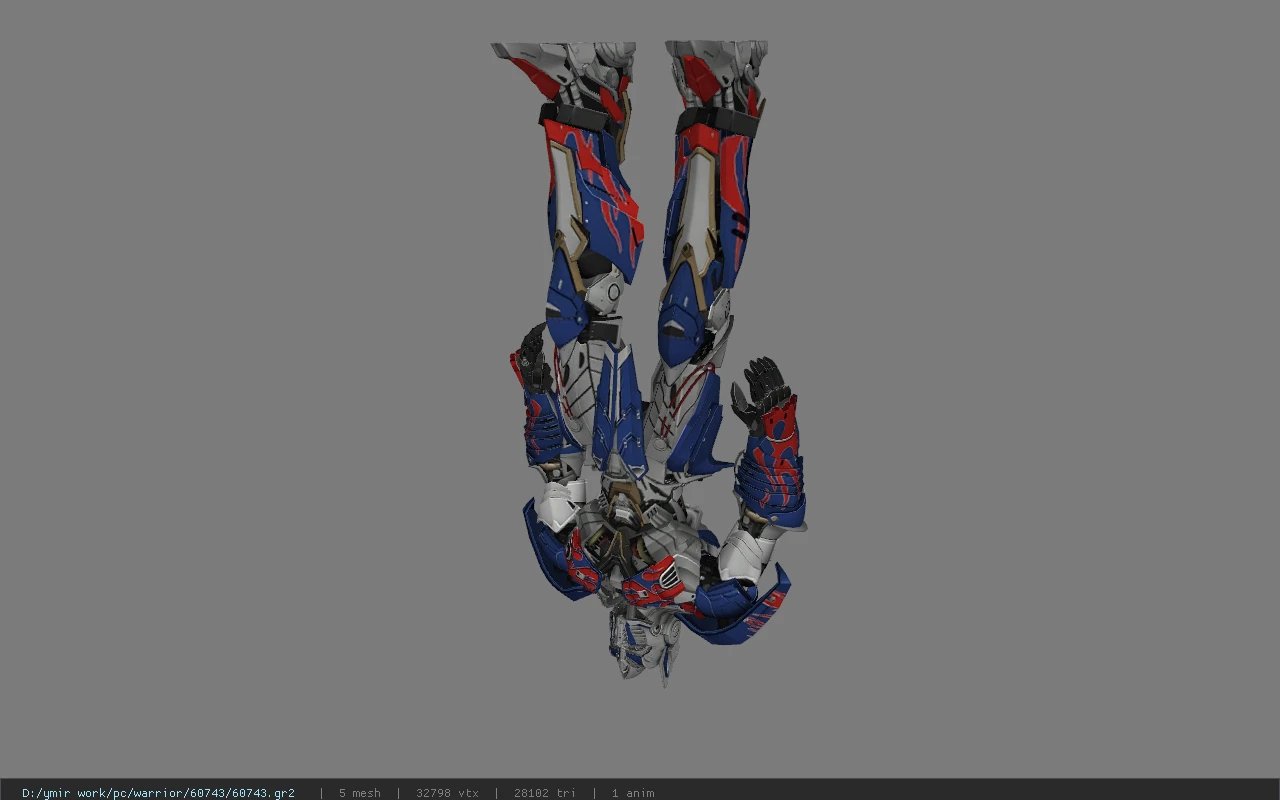Click the "28102 tri" triangle count

point(544,793)
